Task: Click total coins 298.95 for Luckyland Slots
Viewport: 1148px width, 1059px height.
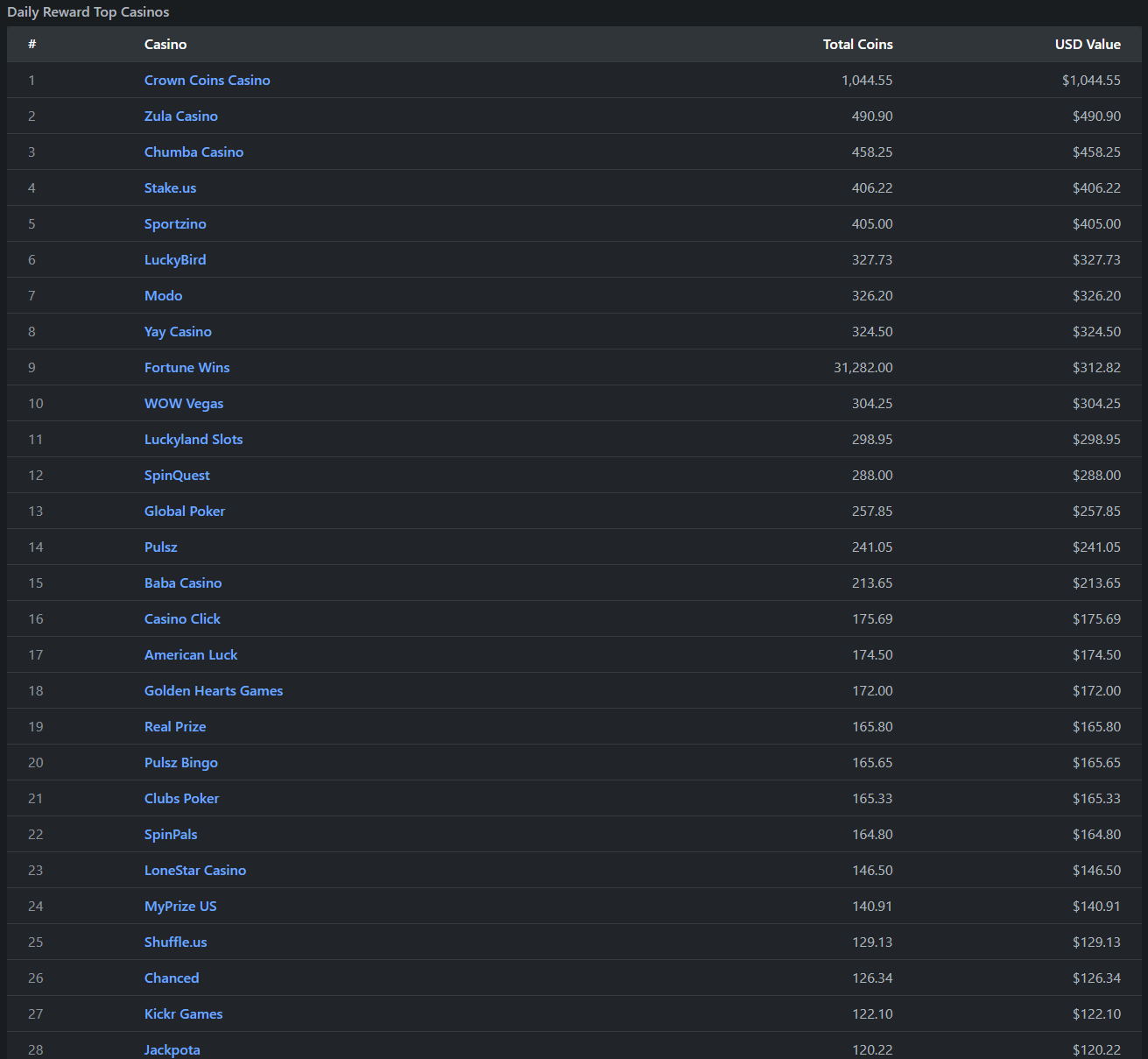Action: (x=872, y=439)
